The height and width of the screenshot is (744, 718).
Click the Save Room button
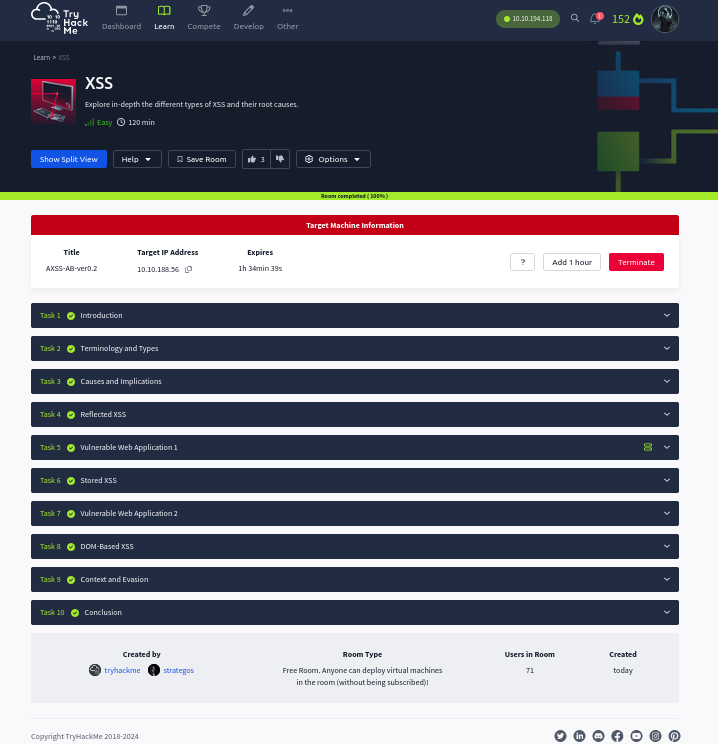click(x=202, y=159)
